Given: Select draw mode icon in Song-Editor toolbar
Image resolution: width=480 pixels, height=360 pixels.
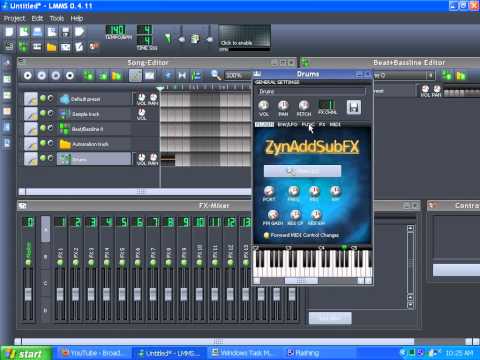Looking at the screenshot, I should 135,76.
